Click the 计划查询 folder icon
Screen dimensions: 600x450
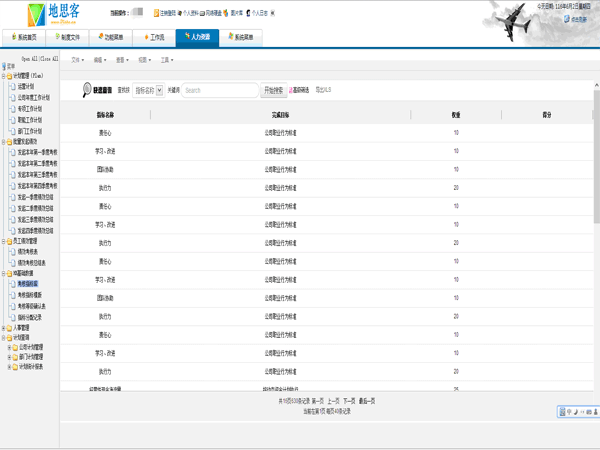[x=9, y=338]
